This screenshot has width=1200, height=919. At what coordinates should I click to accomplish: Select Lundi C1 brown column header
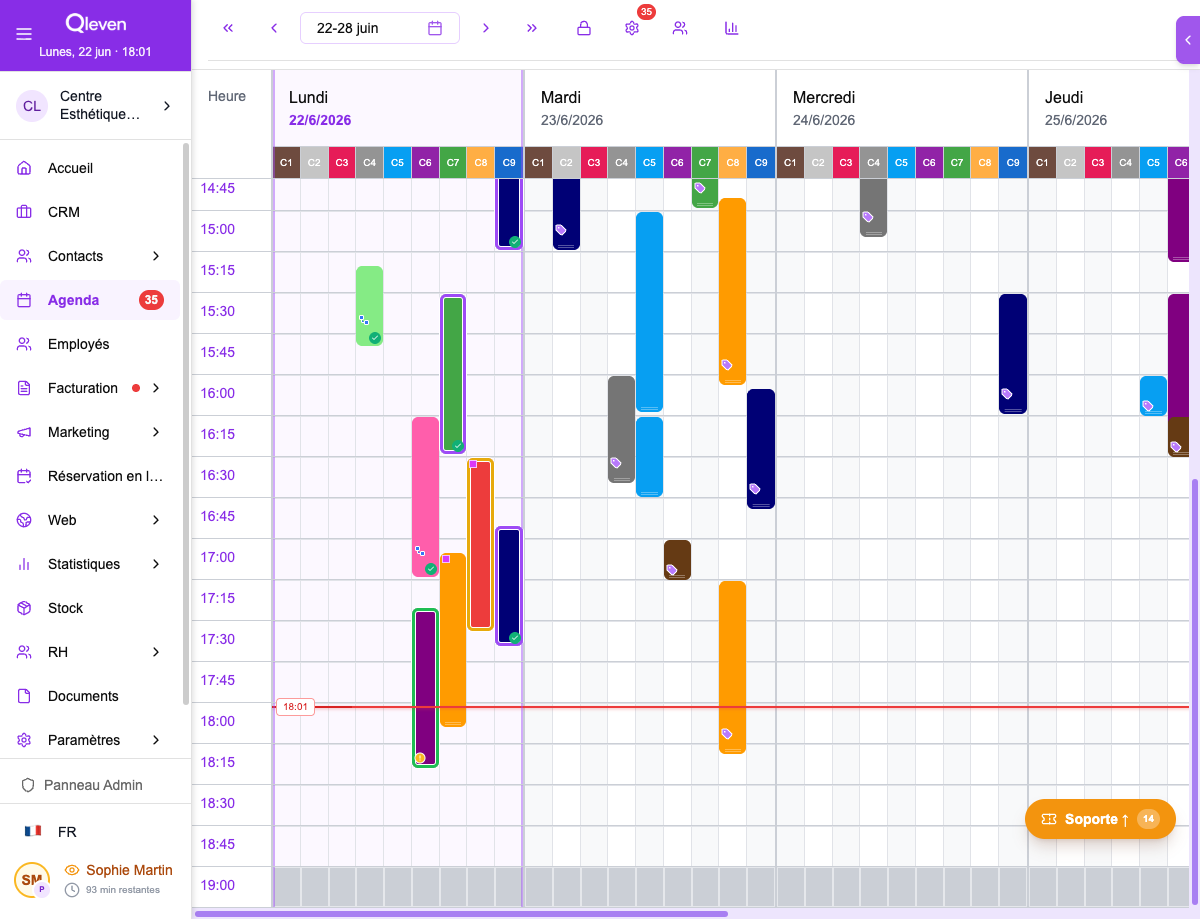(286, 162)
